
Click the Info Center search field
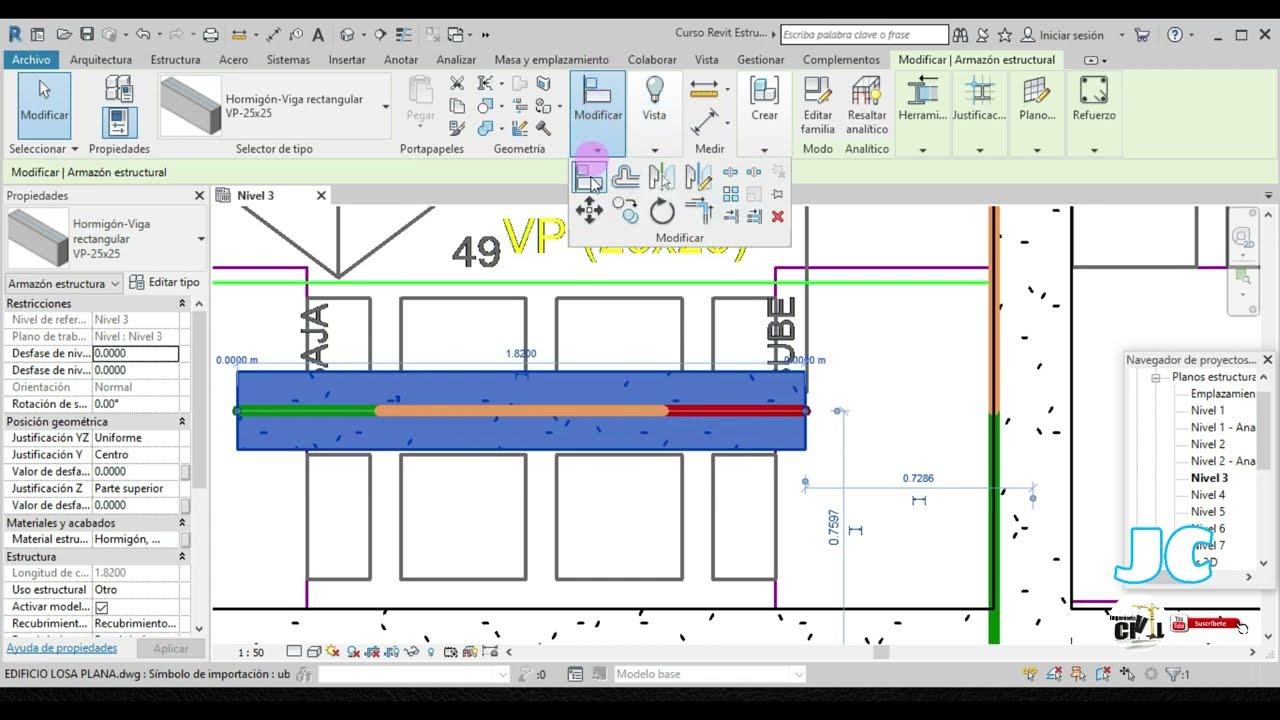tap(864, 34)
